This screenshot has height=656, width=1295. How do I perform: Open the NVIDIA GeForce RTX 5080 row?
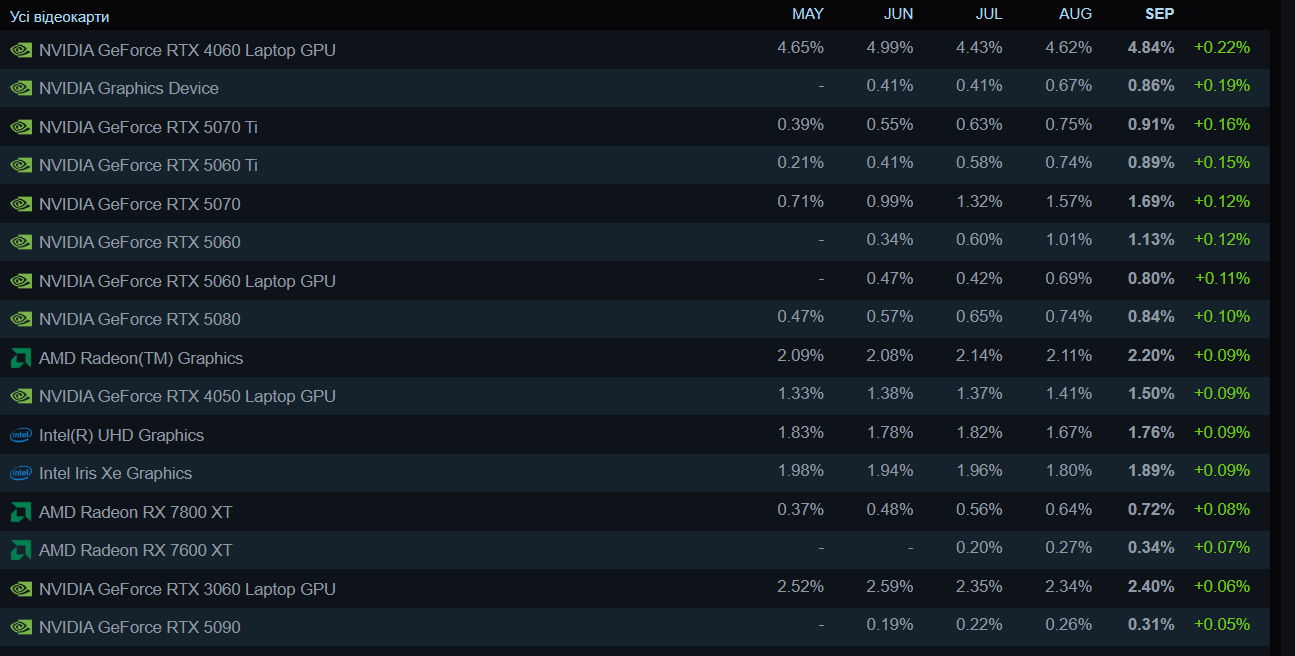pos(140,319)
